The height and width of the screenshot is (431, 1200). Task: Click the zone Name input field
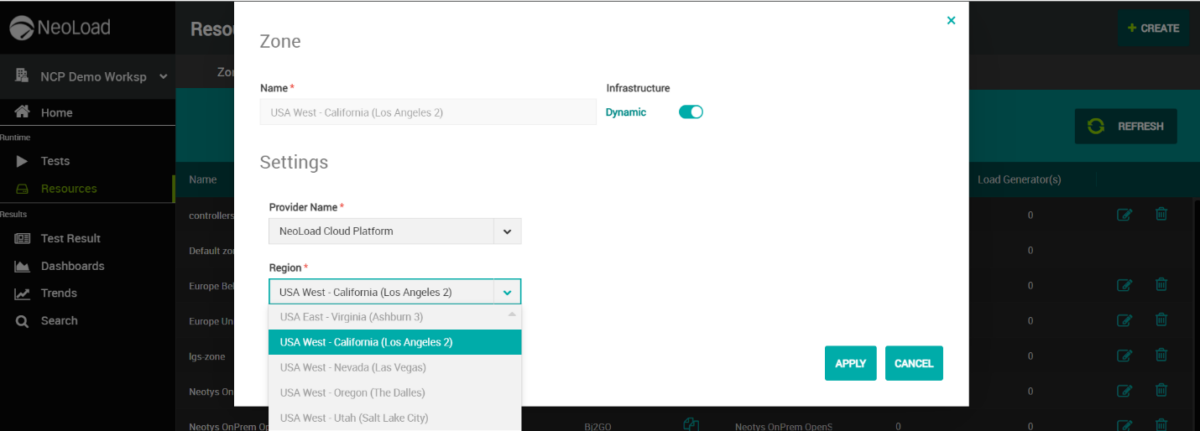click(x=428, y=112)
